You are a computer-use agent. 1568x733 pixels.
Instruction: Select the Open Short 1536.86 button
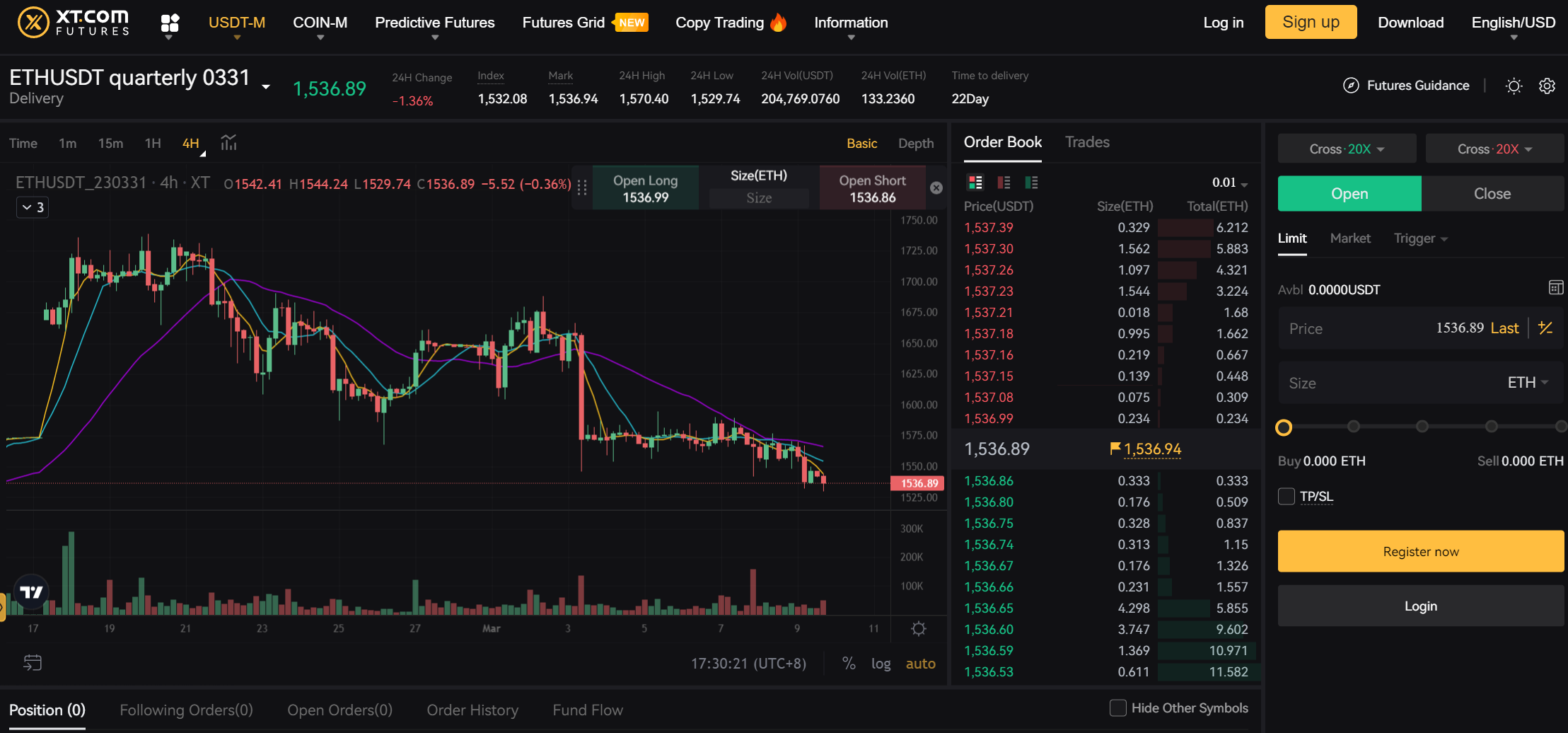click(872, 187)
